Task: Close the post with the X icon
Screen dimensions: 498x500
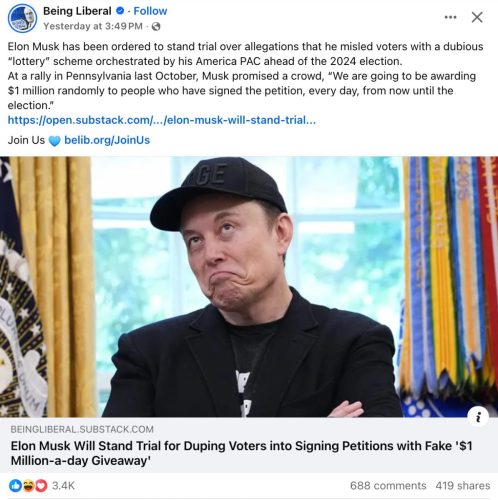Action: pyautogui.click(x=477, y=17)
